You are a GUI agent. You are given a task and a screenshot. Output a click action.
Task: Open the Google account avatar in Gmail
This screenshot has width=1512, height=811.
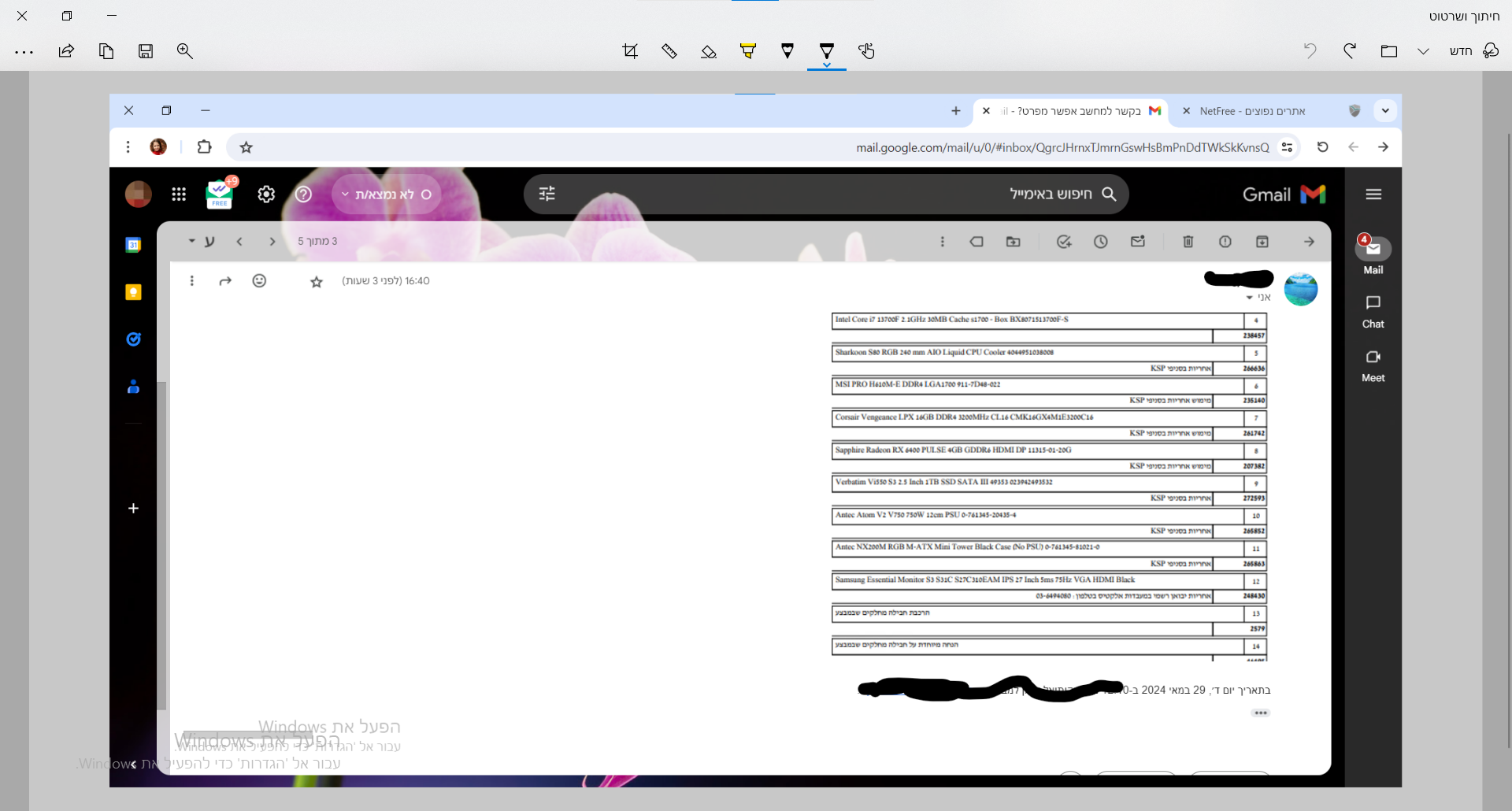(139, 194)
